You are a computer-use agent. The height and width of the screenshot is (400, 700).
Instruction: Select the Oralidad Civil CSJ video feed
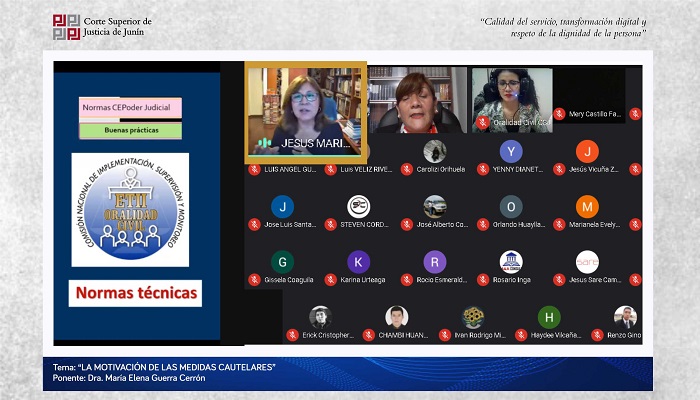[x=512, y=100]
